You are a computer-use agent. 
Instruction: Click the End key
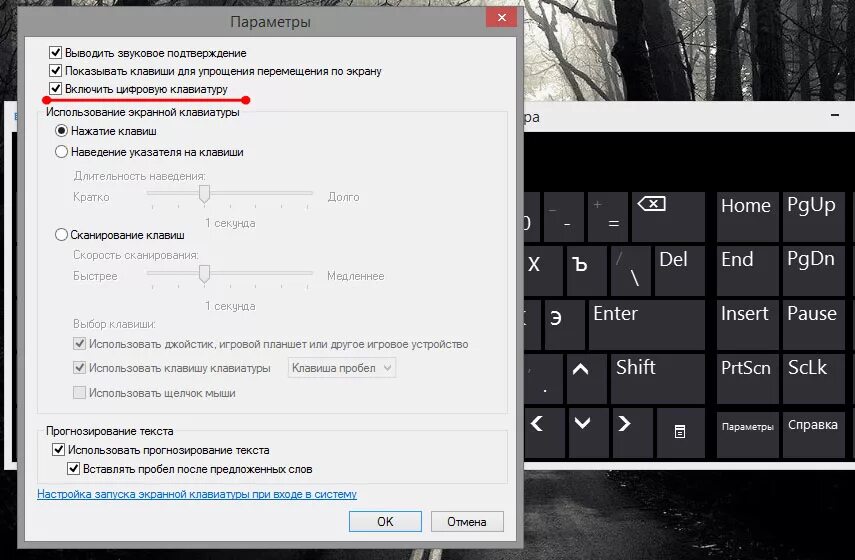pos(747,271)
